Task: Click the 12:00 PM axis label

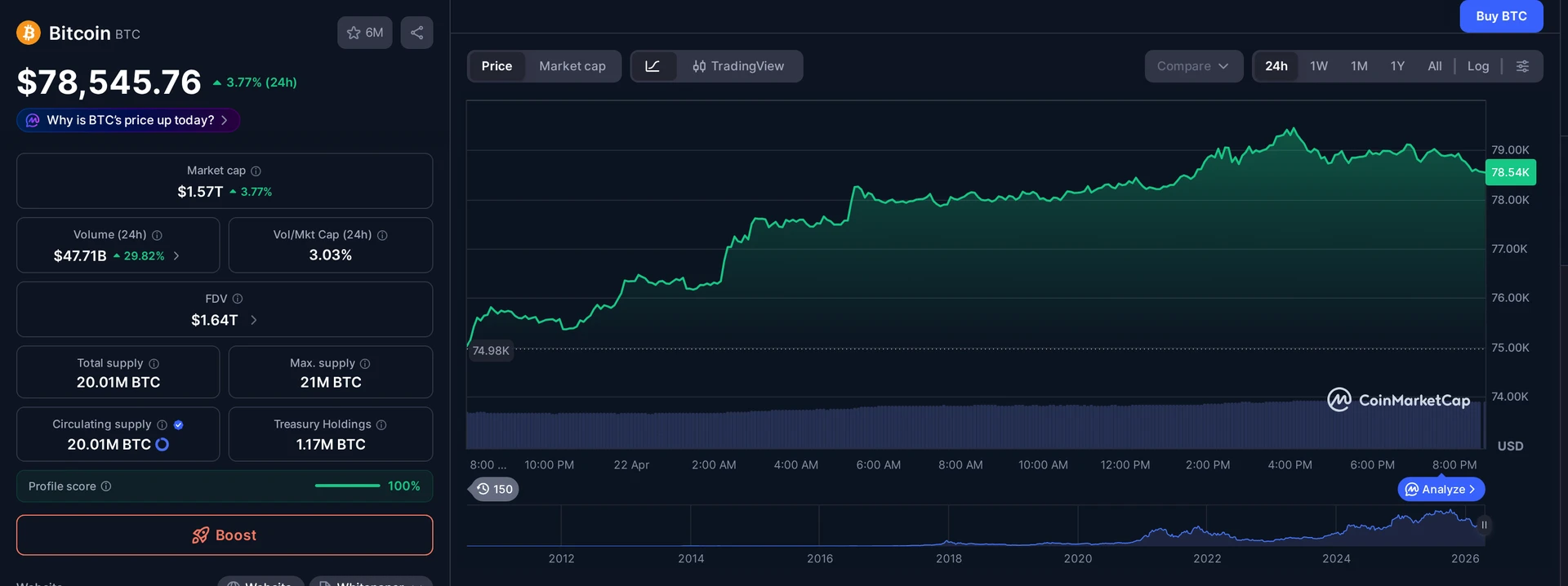Action: point(1125,465)
